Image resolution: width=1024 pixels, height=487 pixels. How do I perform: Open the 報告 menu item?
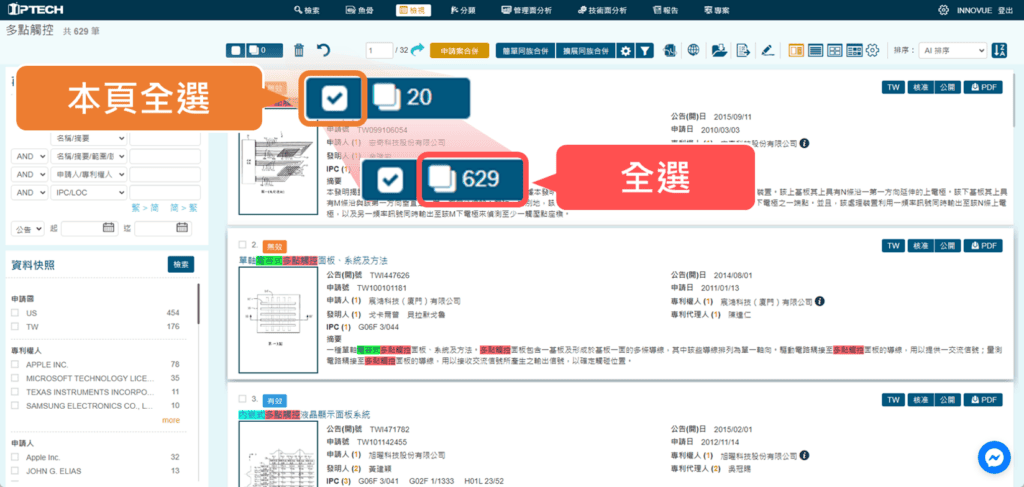click(x=664, y=10)
